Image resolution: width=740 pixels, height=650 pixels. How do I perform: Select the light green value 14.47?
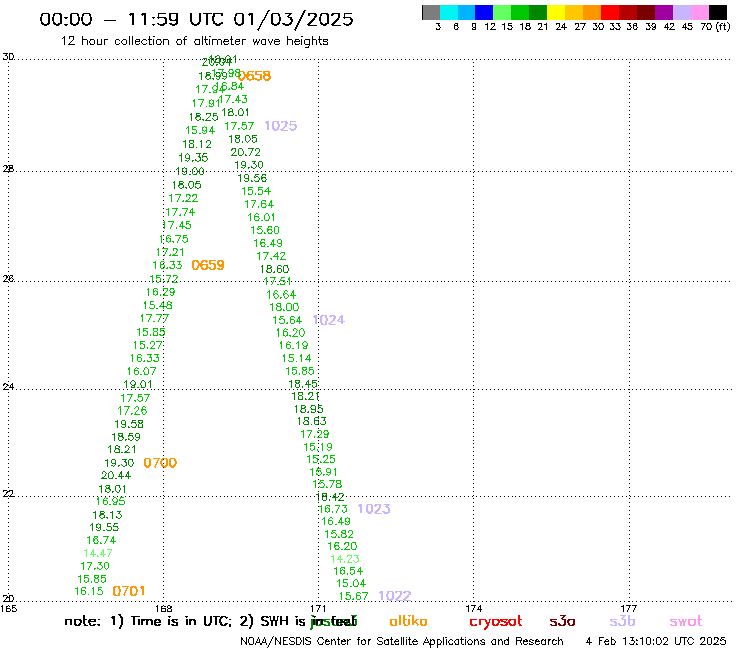click(98, 553)
